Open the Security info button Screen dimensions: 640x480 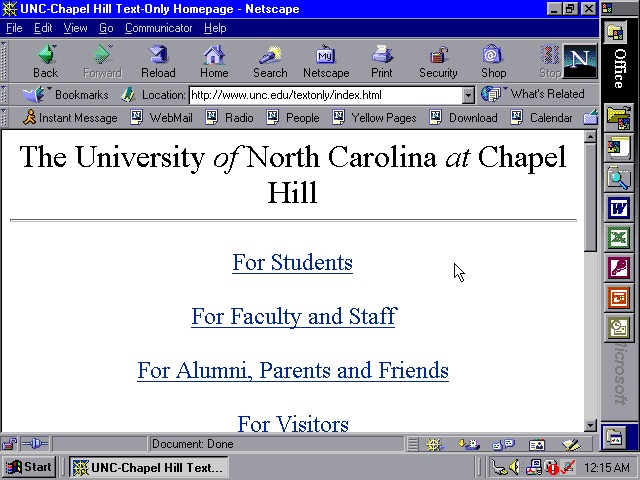tap(438, 61)
